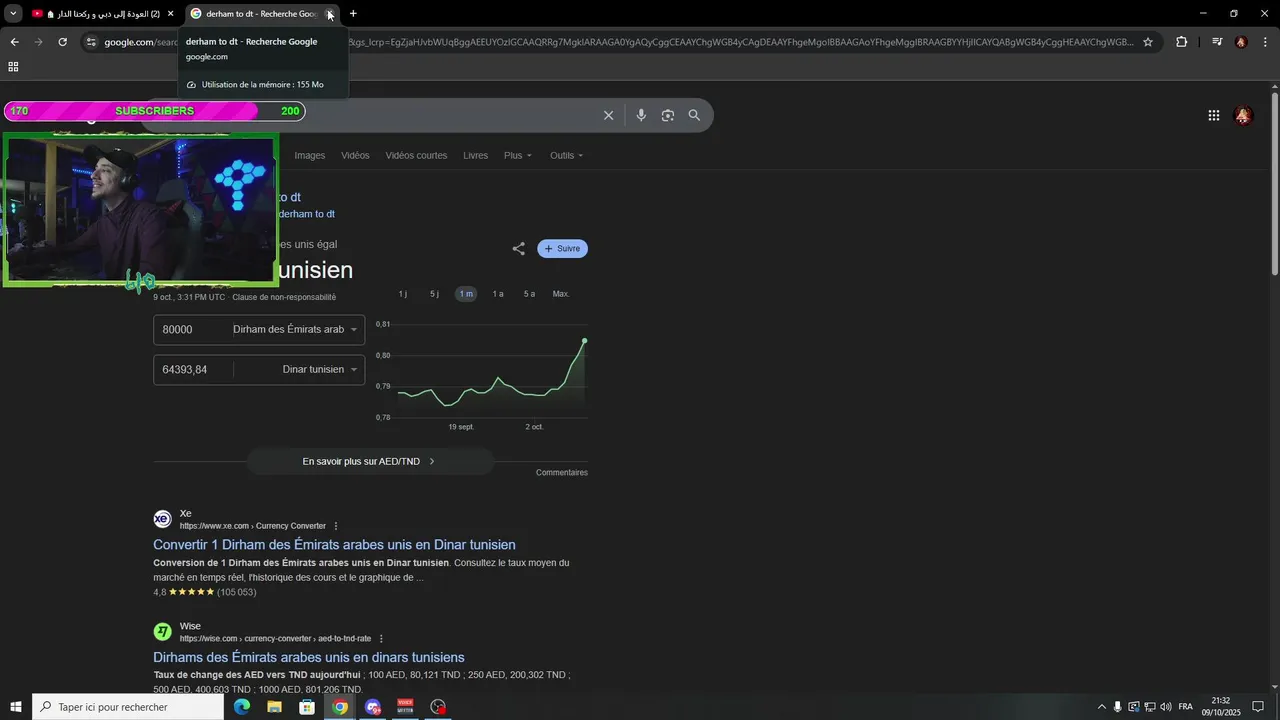Open the Chrome three-dot menu
1280x720 pixels.
(1266, 42)
